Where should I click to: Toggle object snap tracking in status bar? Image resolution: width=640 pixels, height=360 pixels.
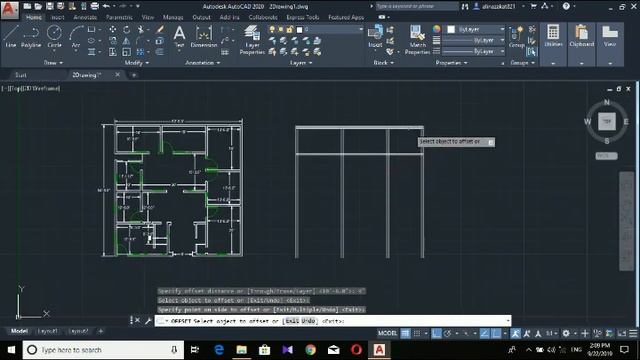(x=484, y=333)
